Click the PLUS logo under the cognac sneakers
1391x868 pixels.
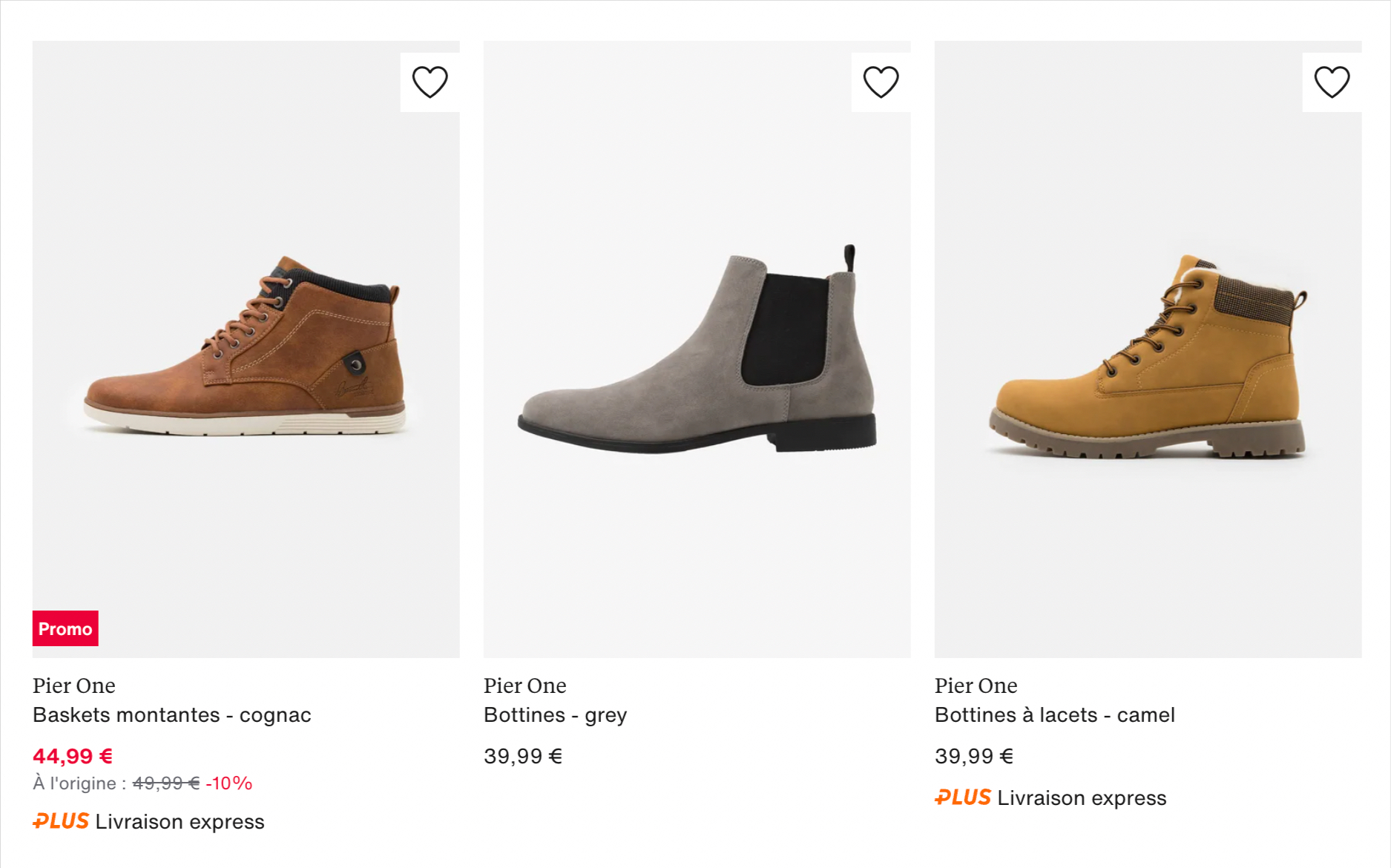[x=59, y=821]
